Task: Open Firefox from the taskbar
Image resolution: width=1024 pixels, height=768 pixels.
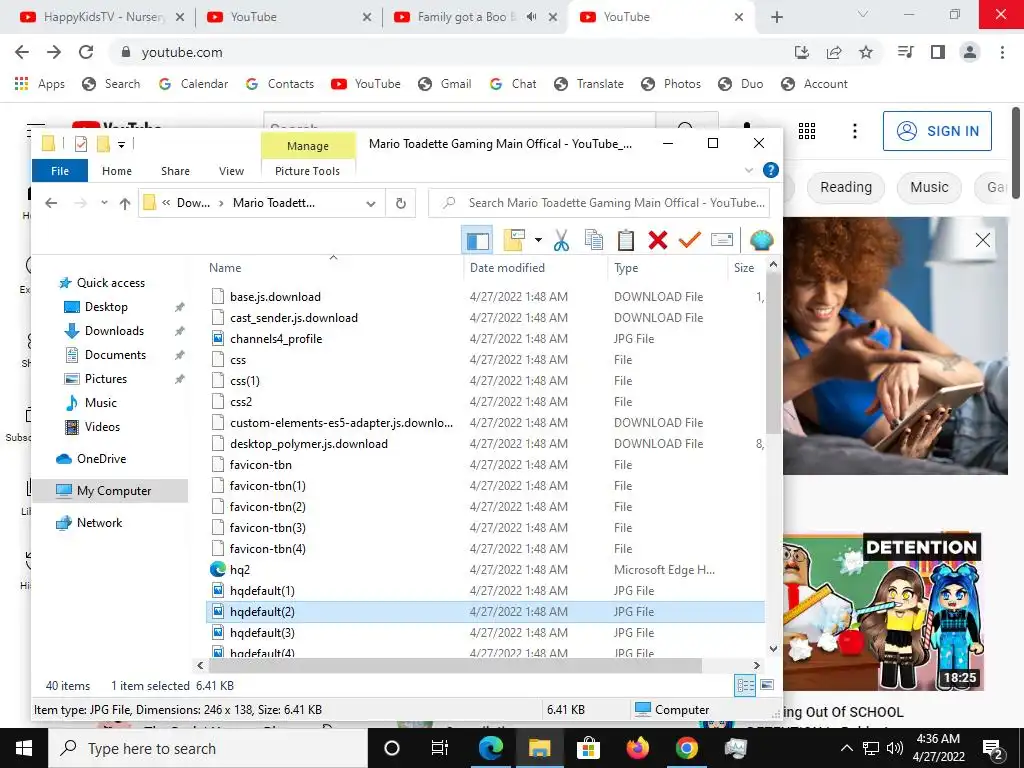Action: pos(637,748)
